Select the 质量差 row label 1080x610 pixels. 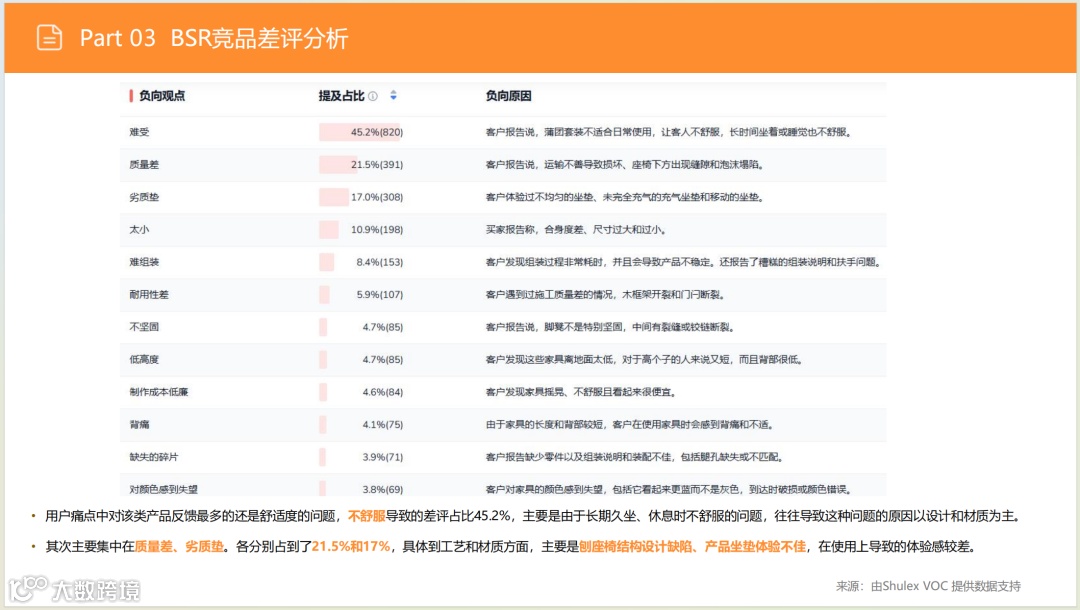coord(144,165)
